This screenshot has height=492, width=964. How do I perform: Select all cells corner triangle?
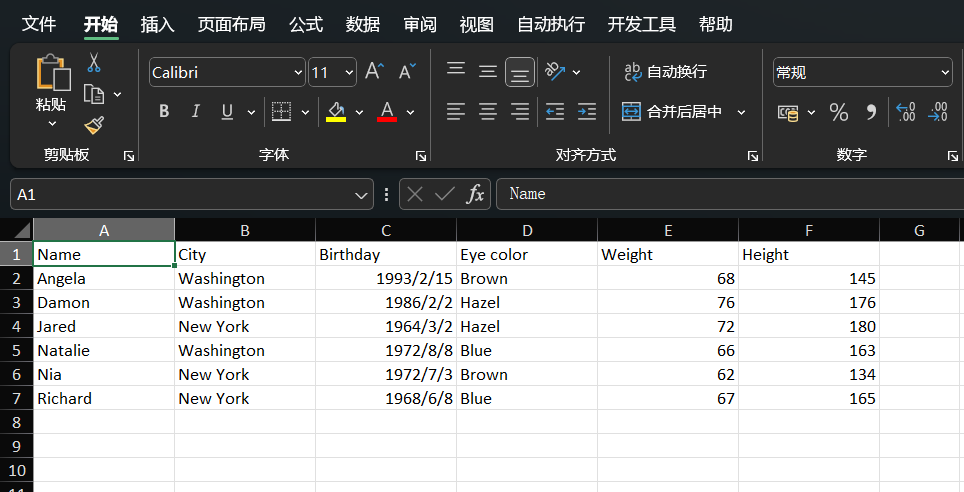[22, 231]
